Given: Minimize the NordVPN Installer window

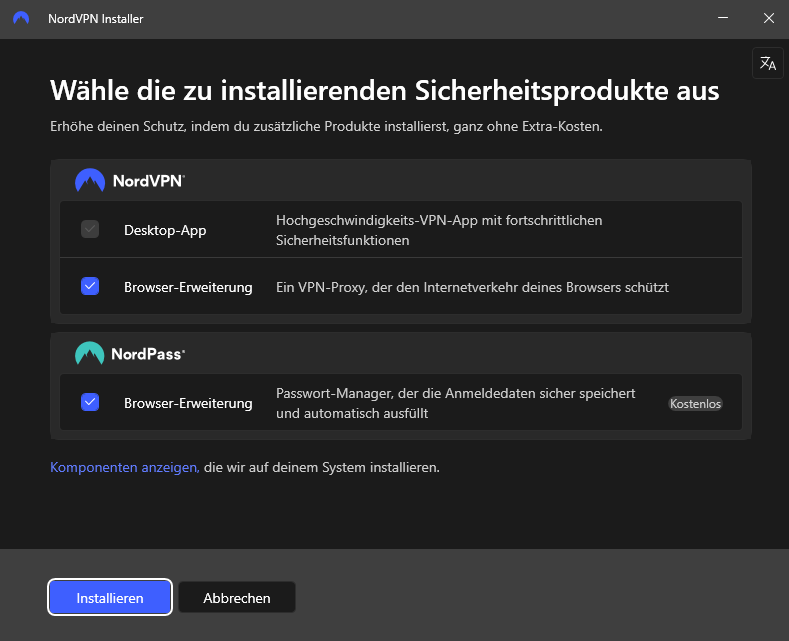Looking at the screenshot, I should click(x=723, y=18).
